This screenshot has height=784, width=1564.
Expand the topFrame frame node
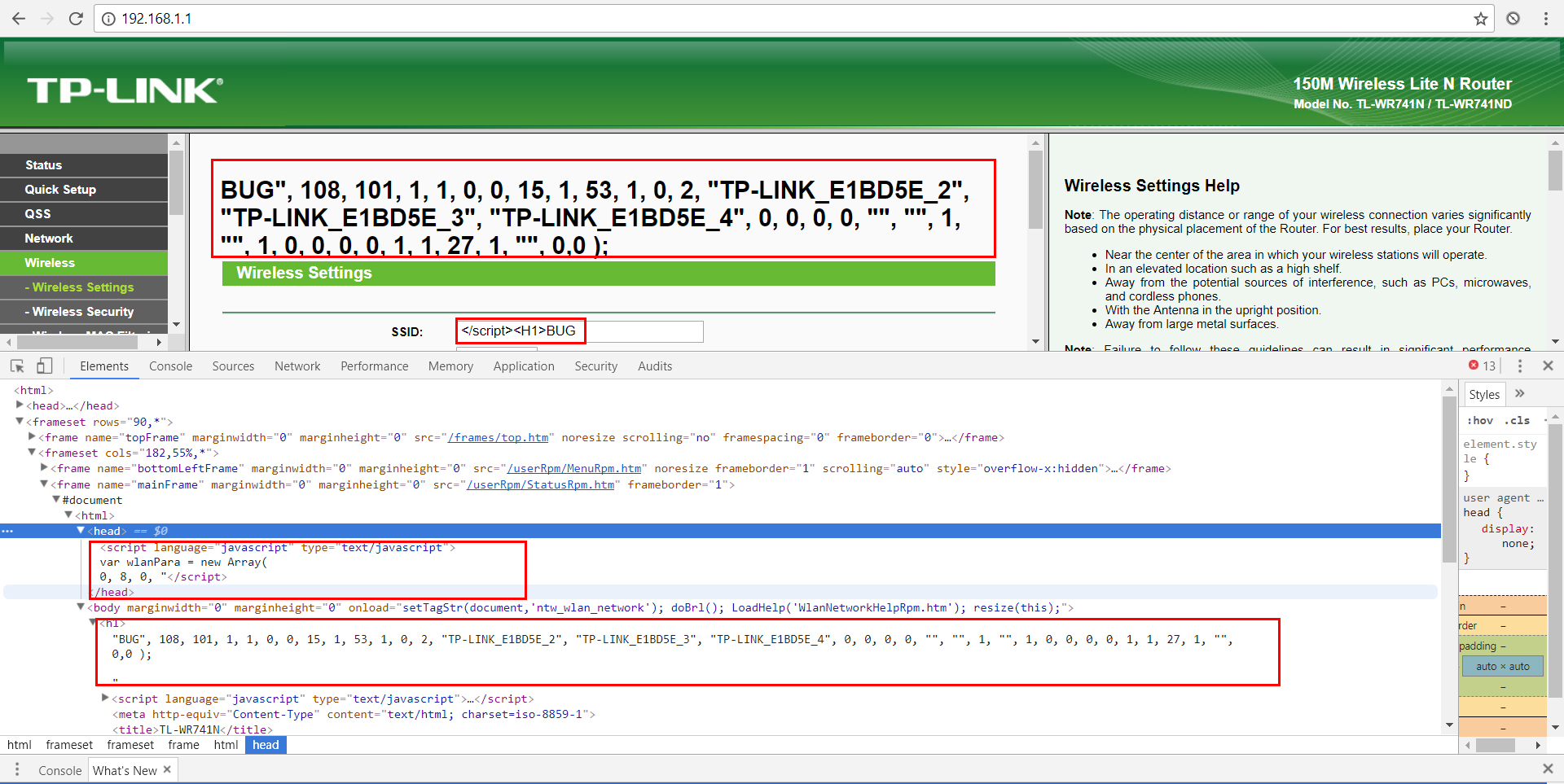pos(32,436)
